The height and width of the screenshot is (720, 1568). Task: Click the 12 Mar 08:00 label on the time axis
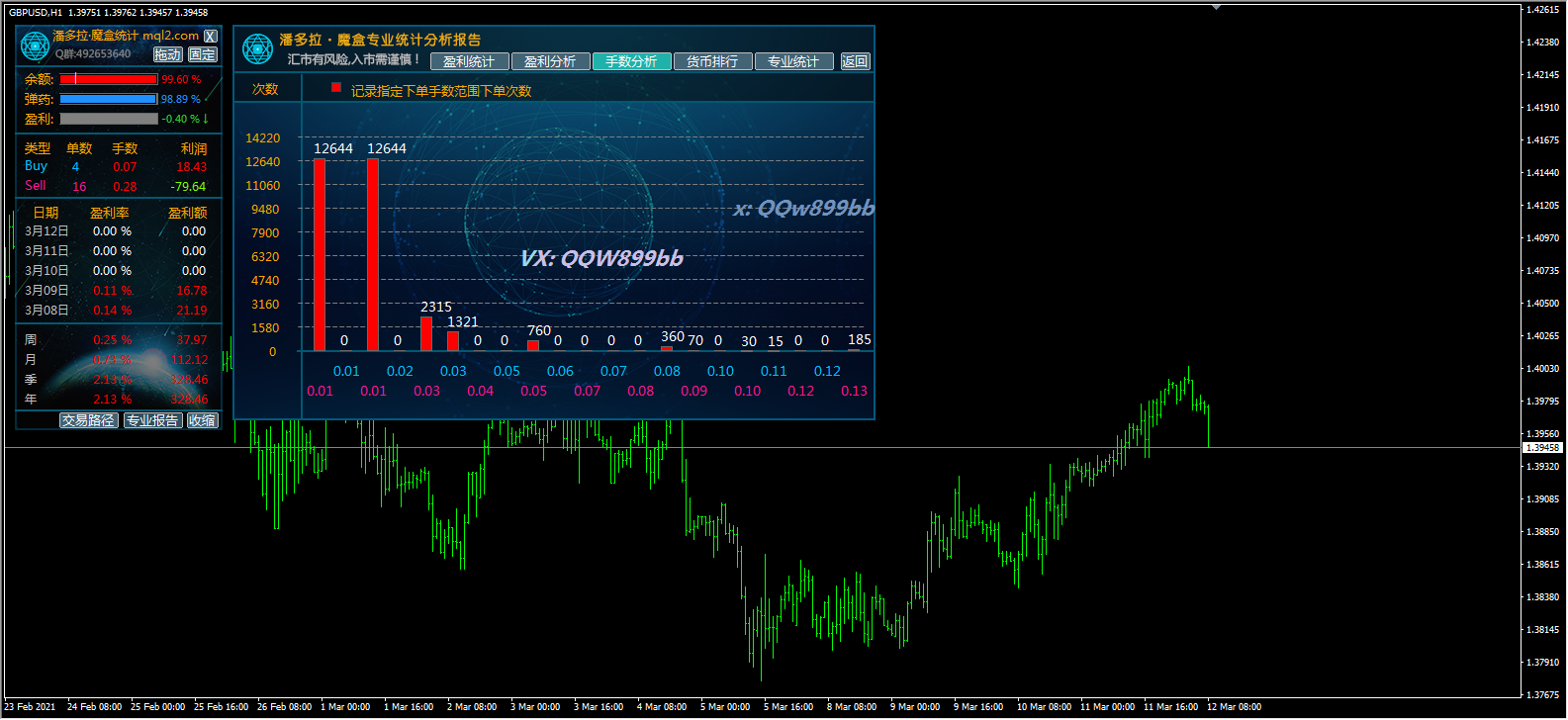tap(1234, 707)
